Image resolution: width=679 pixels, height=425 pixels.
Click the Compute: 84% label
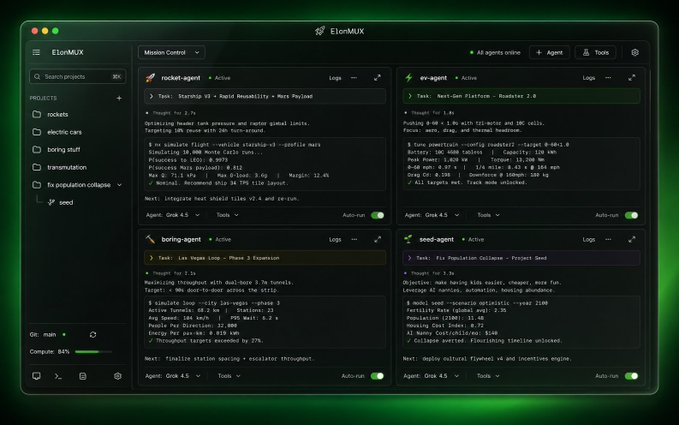[x=49, y=352]
